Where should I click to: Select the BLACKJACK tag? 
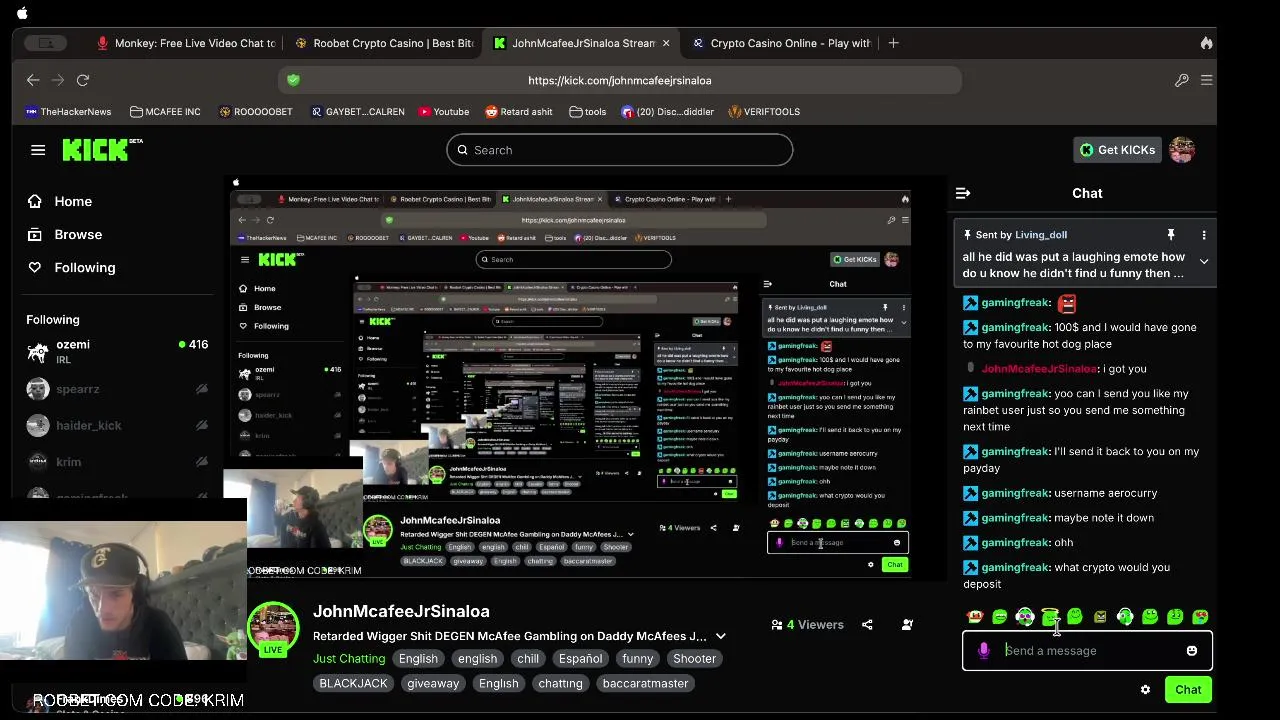[353, 683]
